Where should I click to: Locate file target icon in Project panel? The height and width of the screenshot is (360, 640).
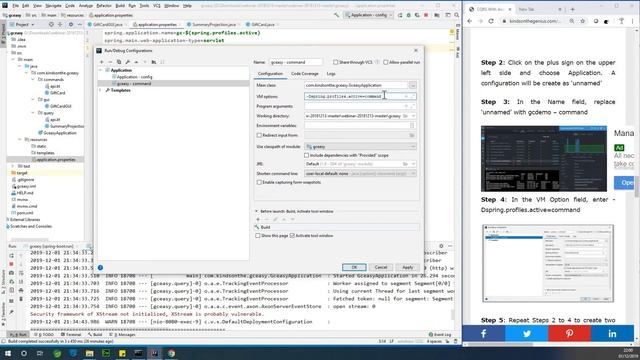51,24
